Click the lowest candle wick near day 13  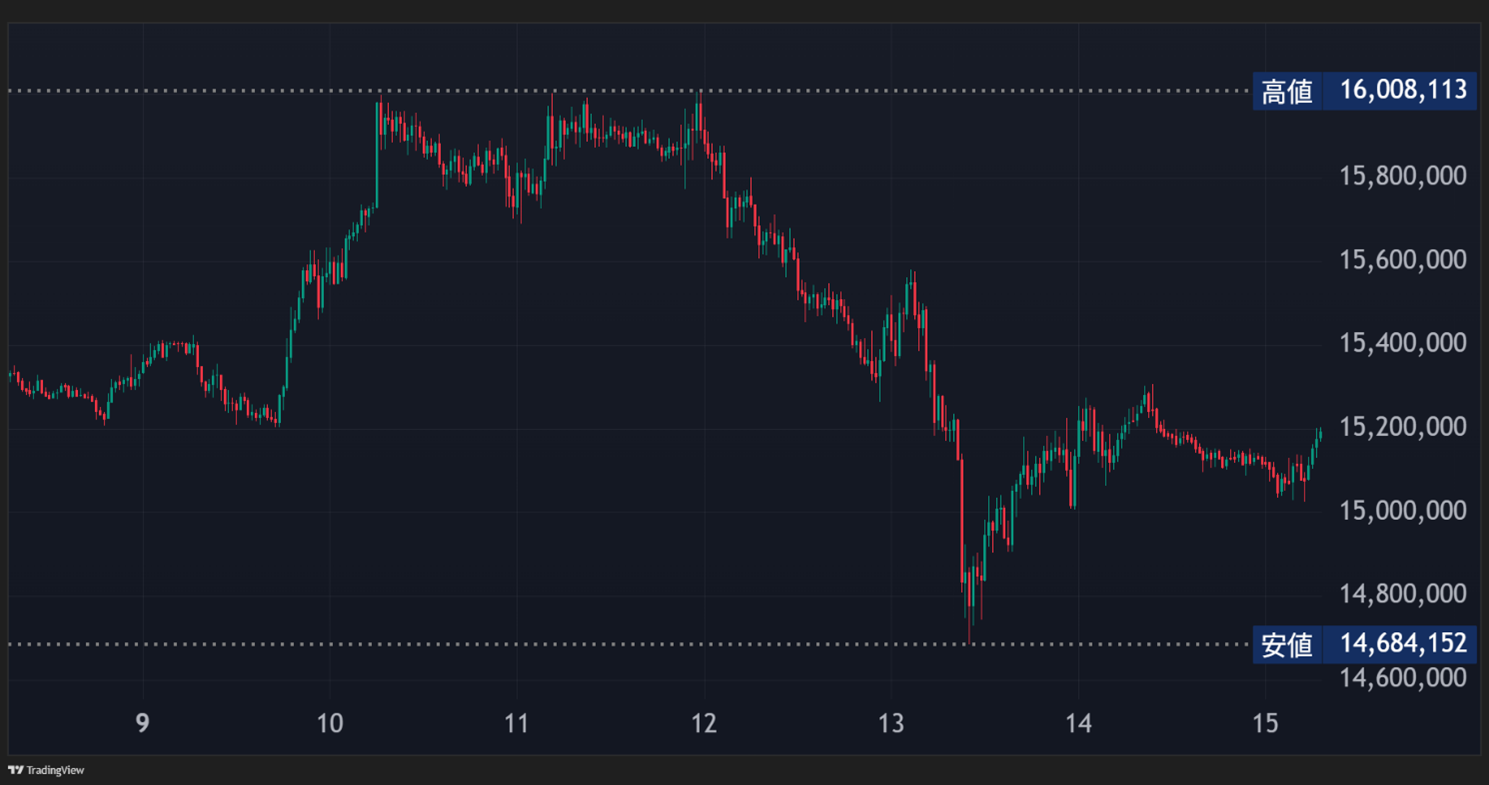point(969,625)
